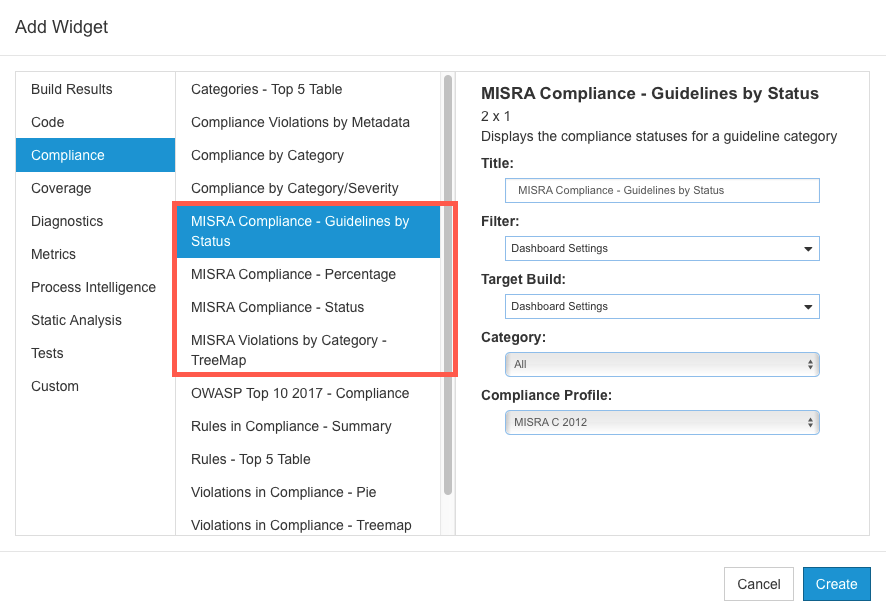Cancel the Add Widget dialog

point(758,584)
